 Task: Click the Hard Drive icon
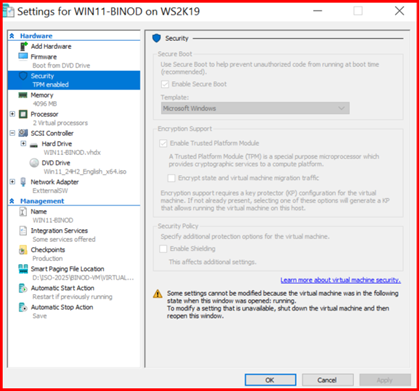click(34, 145)
